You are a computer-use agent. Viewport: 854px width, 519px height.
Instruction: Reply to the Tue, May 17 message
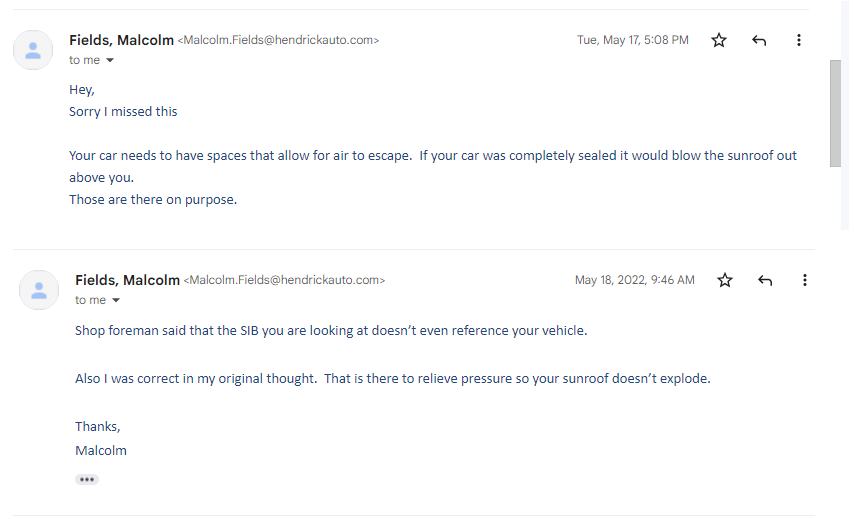coord(759,40)
